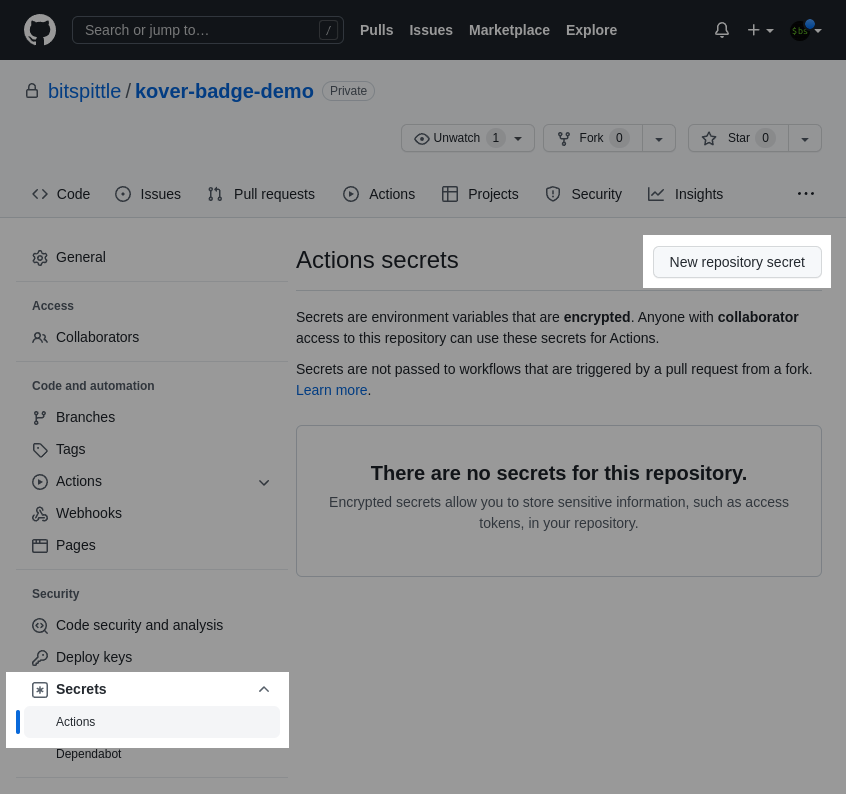Click the lock icon beside repository name

pos(32,91)
